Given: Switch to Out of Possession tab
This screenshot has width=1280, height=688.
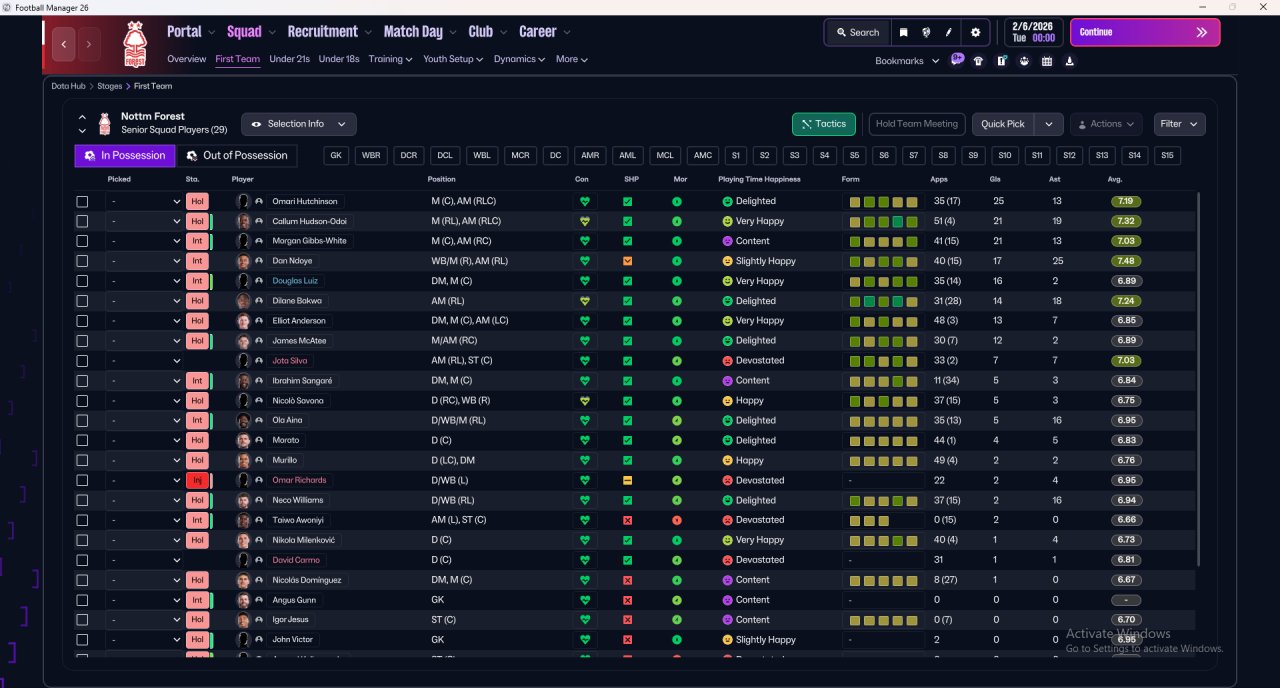Looking at the screenshot, I should (237, 155).
